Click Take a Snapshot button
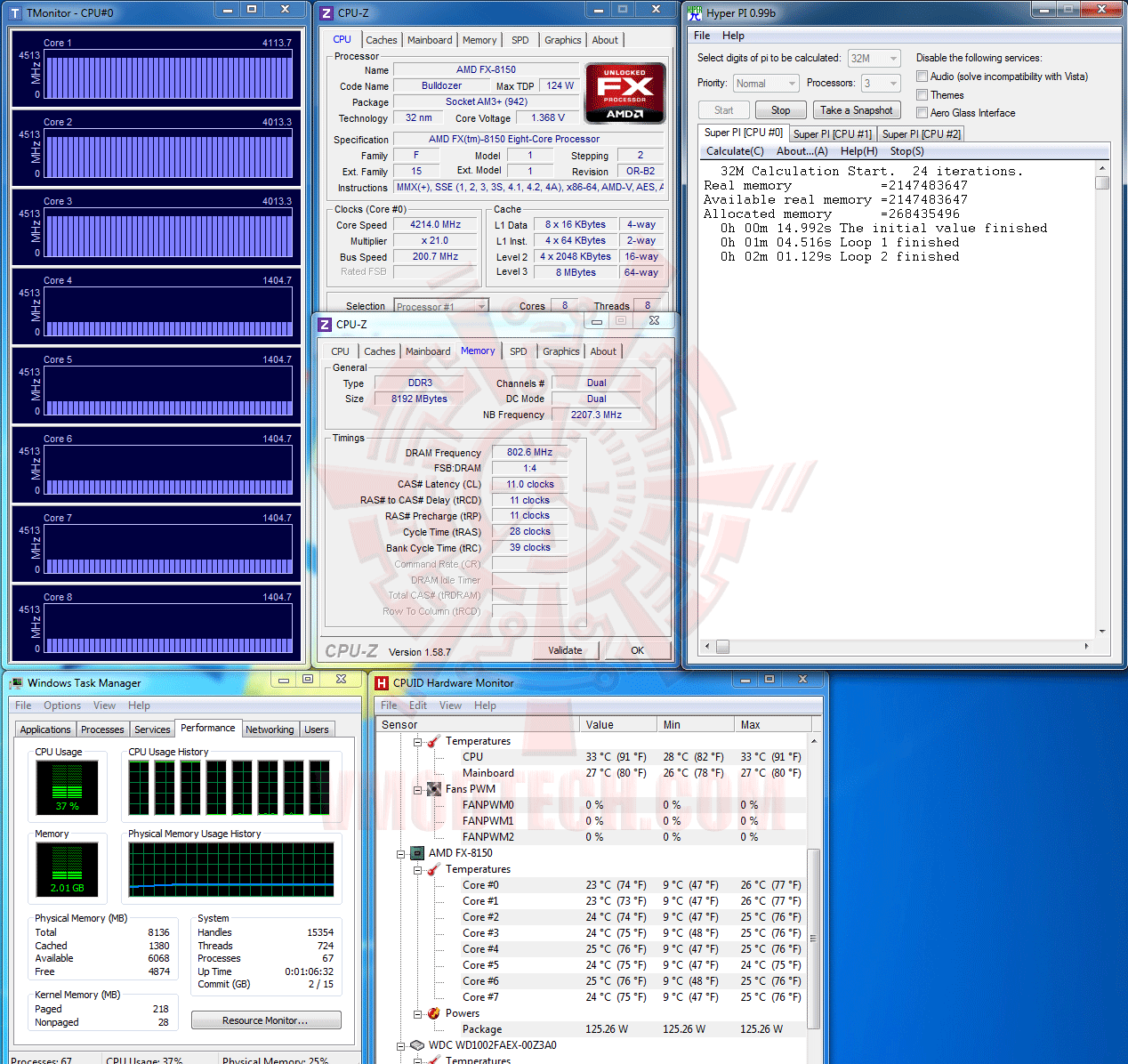 (x=857, y=110)
